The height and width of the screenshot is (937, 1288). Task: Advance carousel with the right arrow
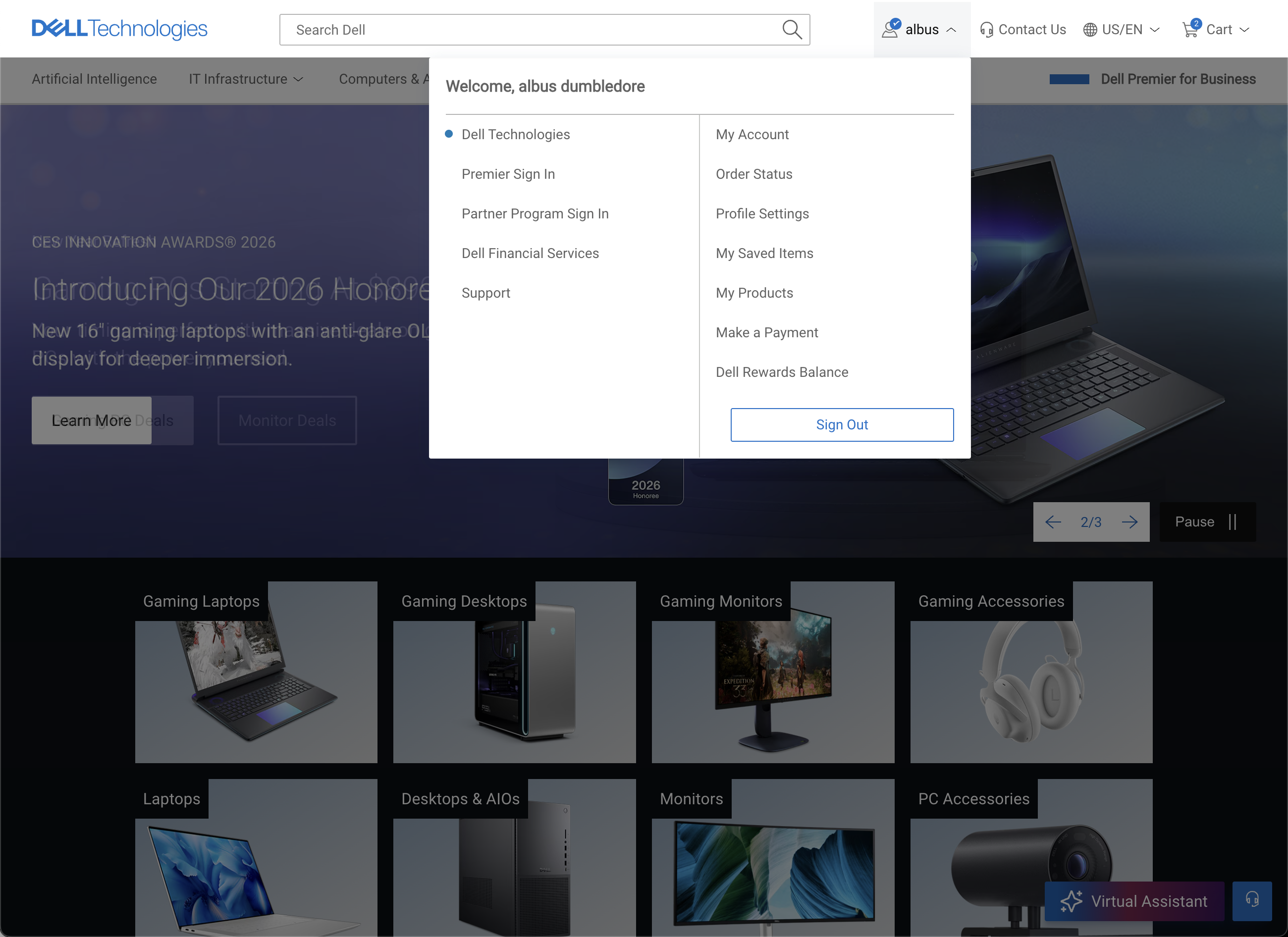pyautogui.click(x=1129, y=521)
